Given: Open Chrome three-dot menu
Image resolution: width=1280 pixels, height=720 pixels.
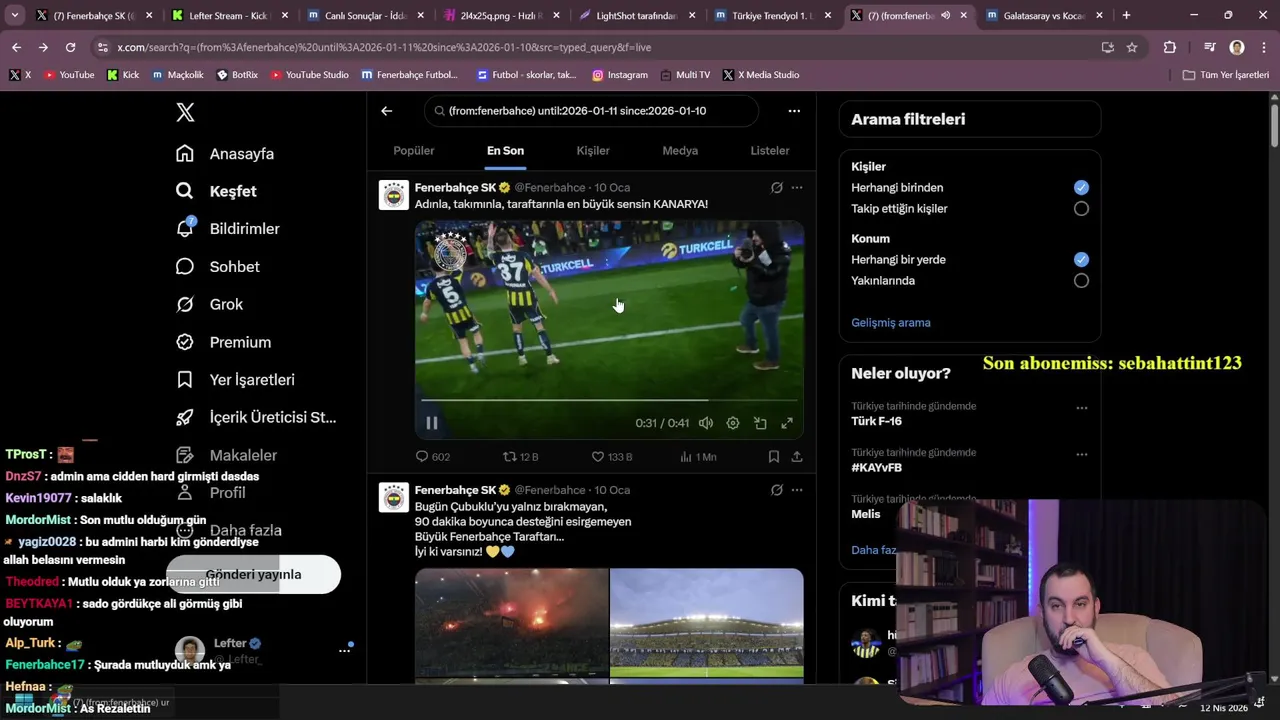Looking at the screenshot, I should pyautogui.click(x=1263, y=47).
